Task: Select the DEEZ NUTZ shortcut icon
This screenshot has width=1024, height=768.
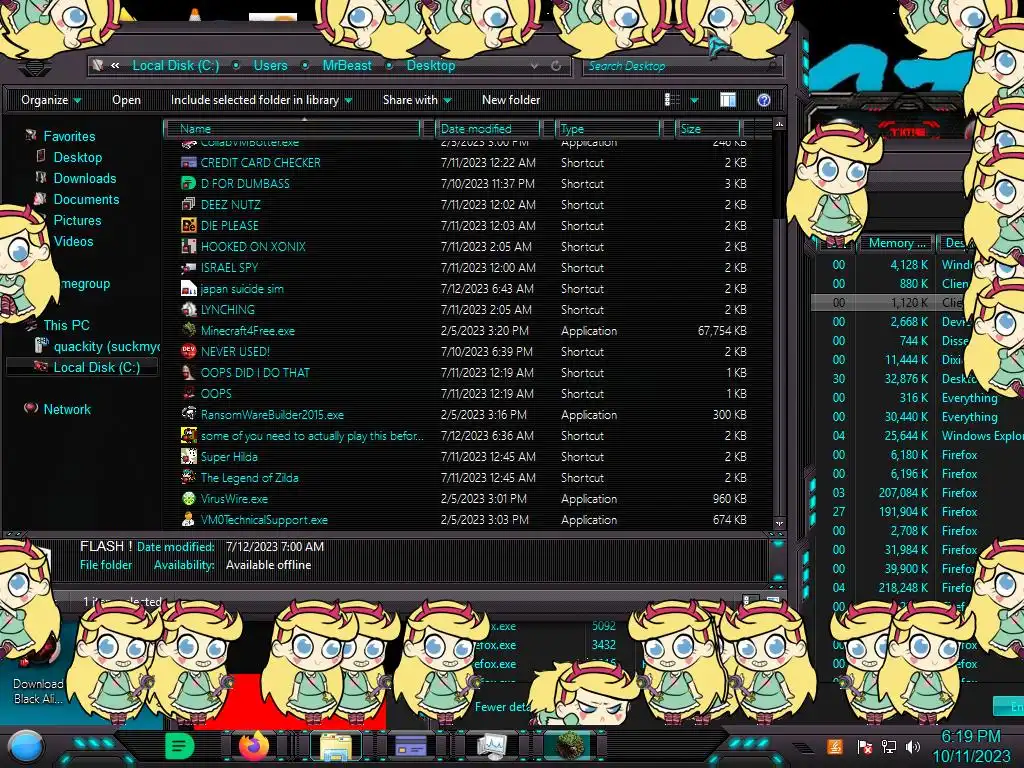Action: (x=189, y=204)
